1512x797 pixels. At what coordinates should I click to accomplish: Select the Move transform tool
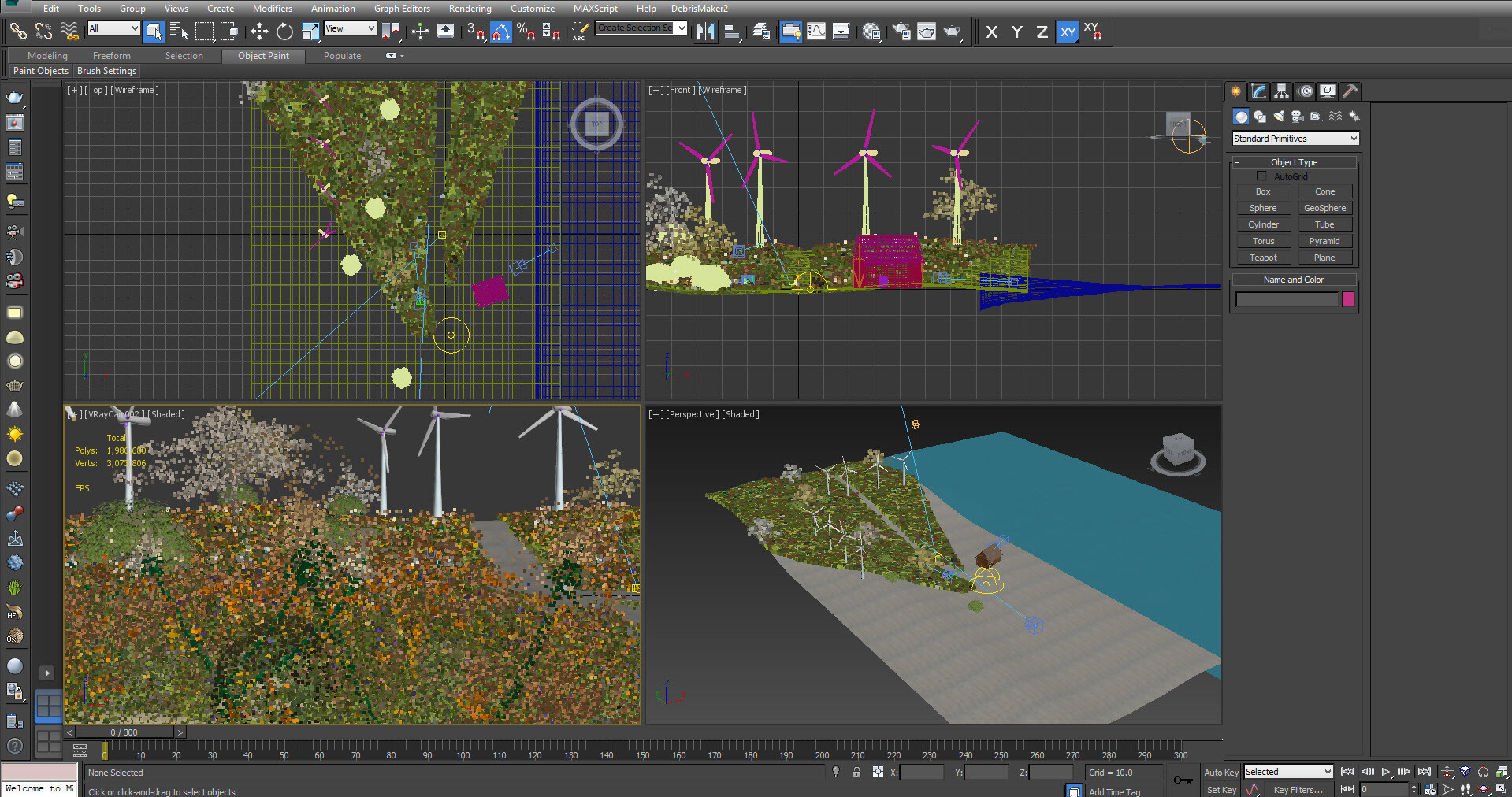click(x=259, y=32)
